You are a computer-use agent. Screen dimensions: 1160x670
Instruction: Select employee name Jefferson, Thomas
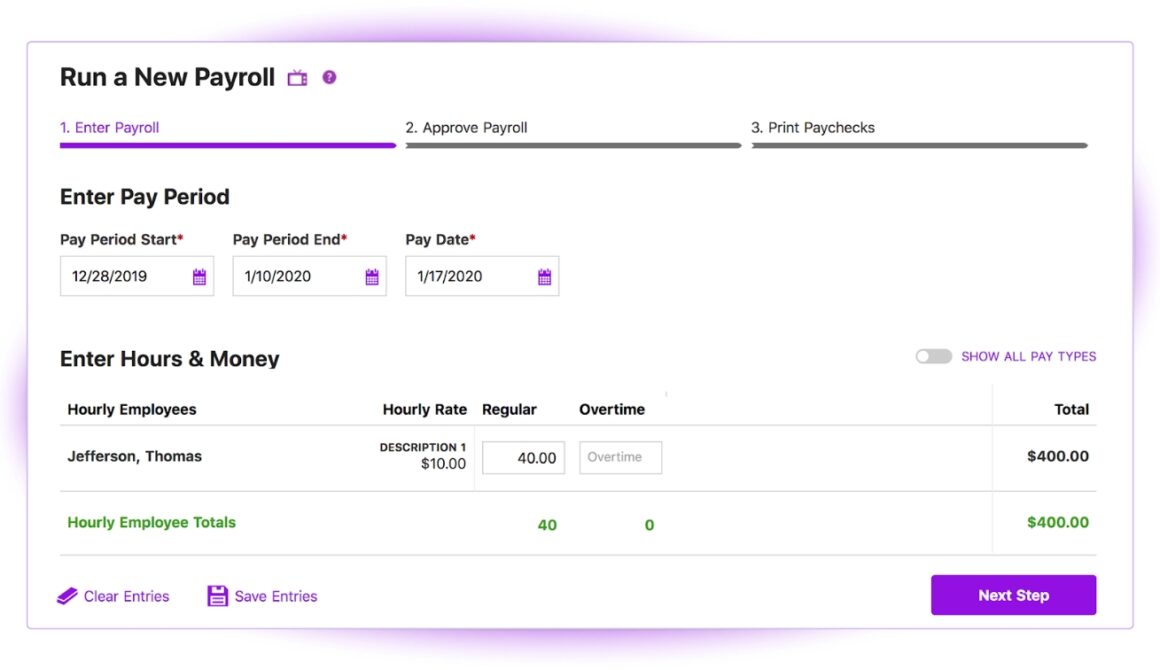point(134,456)
